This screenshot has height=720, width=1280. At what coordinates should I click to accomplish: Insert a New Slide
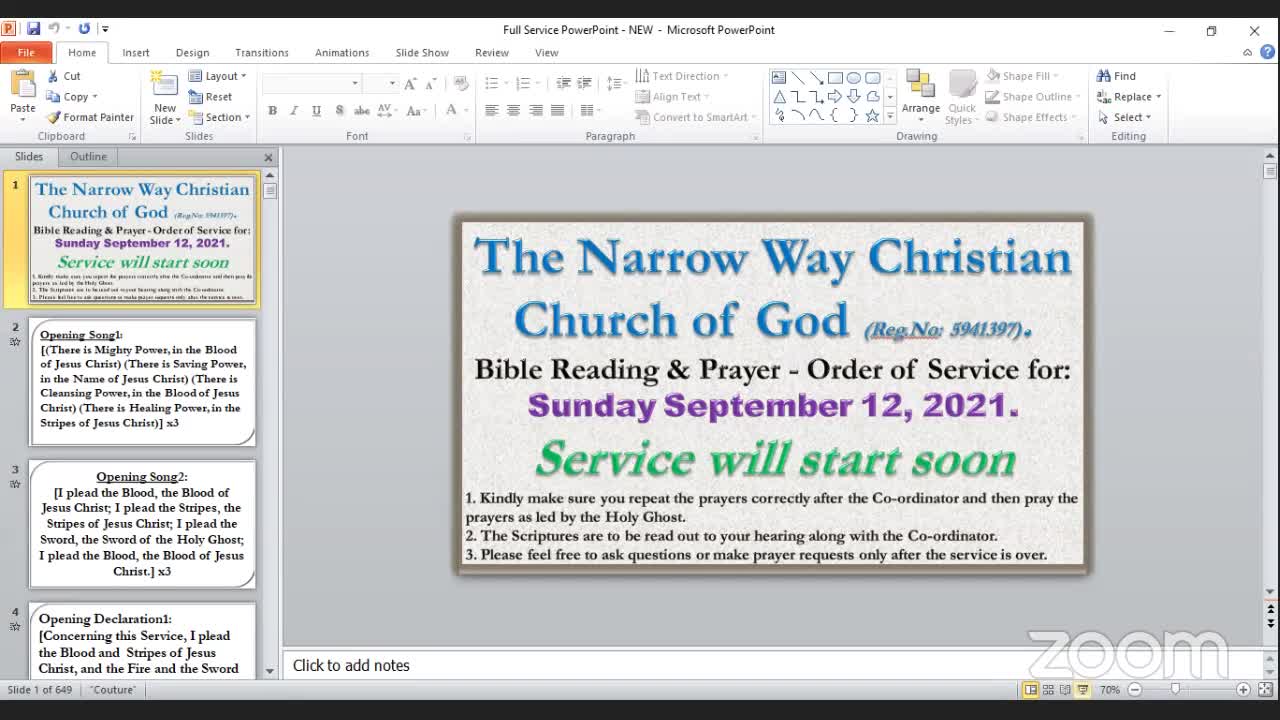pyautogui.click(x=165, y=97)
